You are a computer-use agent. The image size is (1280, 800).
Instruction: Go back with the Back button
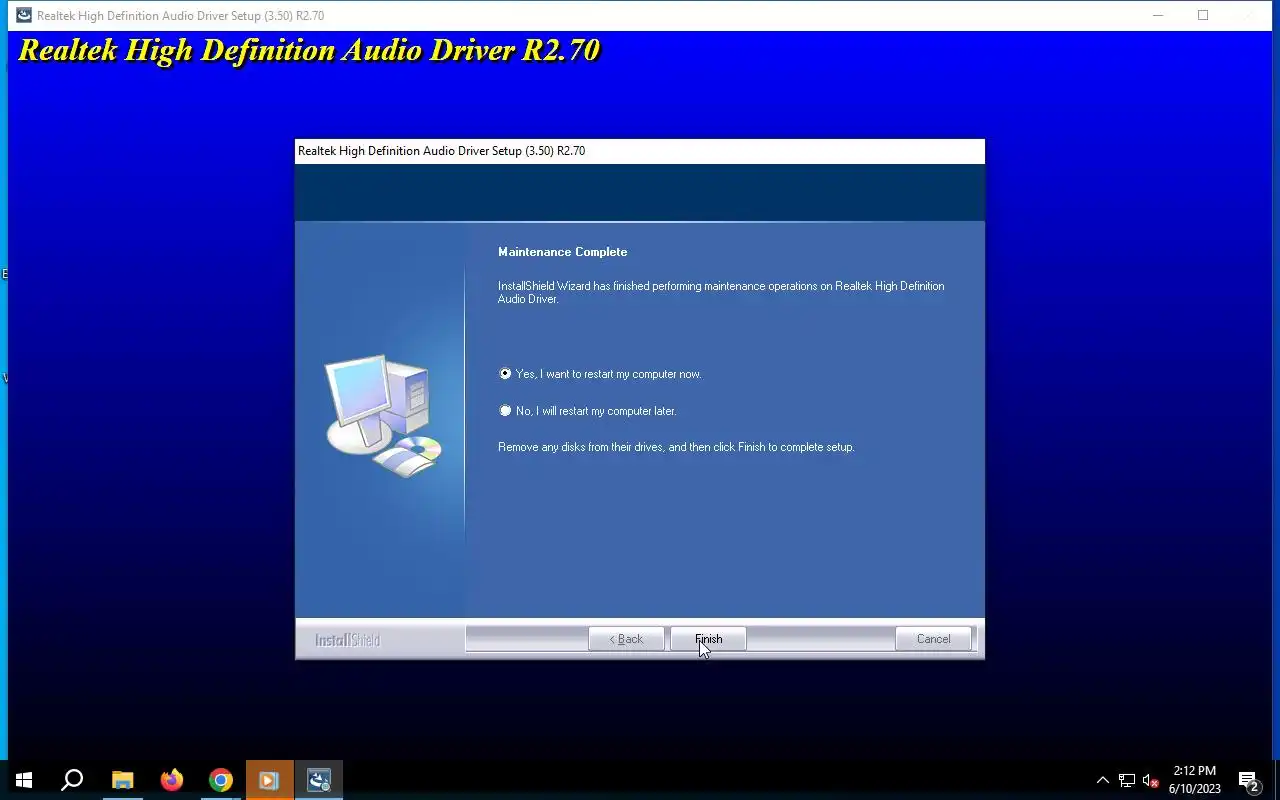point(626,639)
